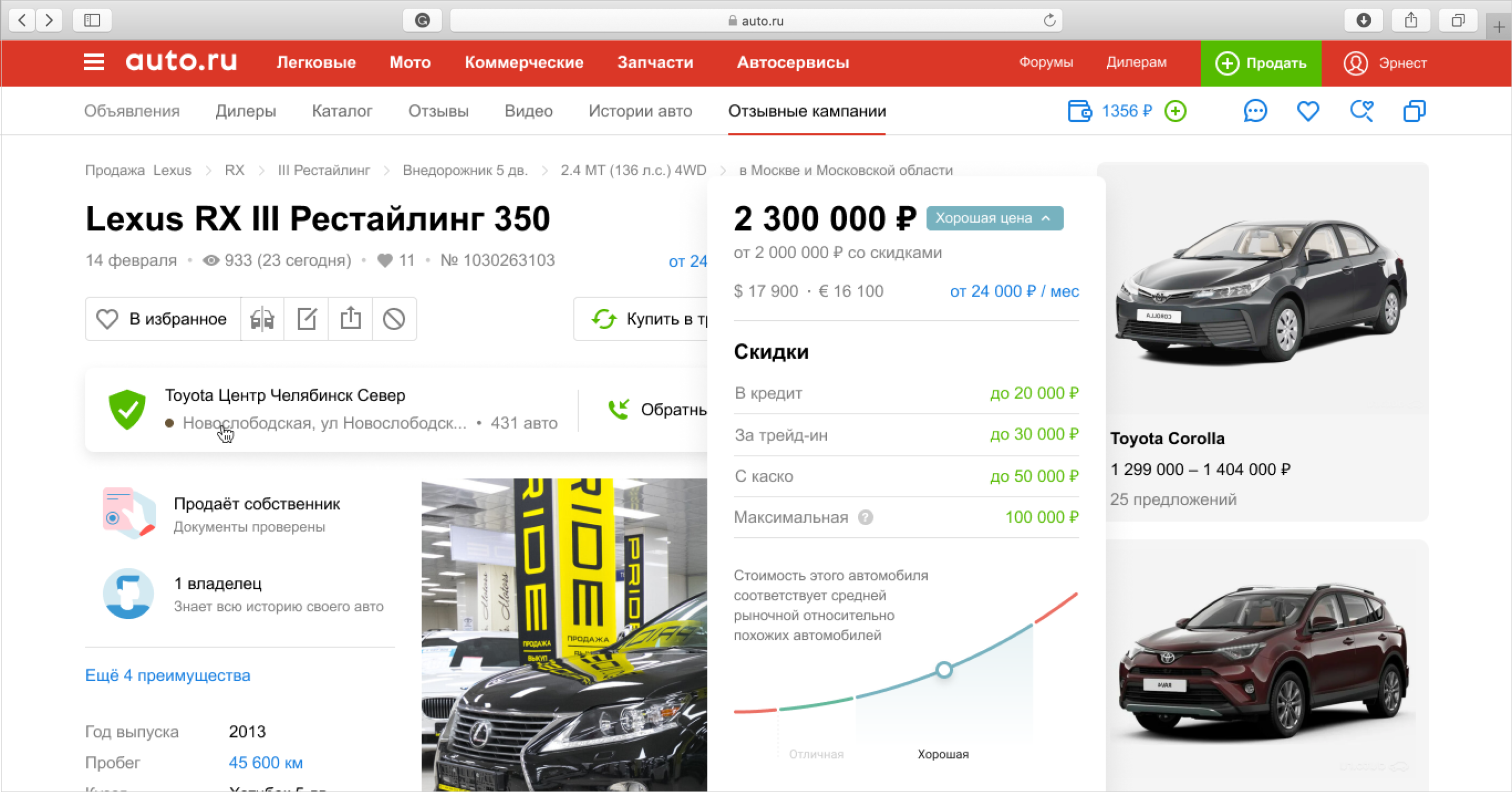
Task: Open saved searches icon with heart
Action: pos(1362,111)
